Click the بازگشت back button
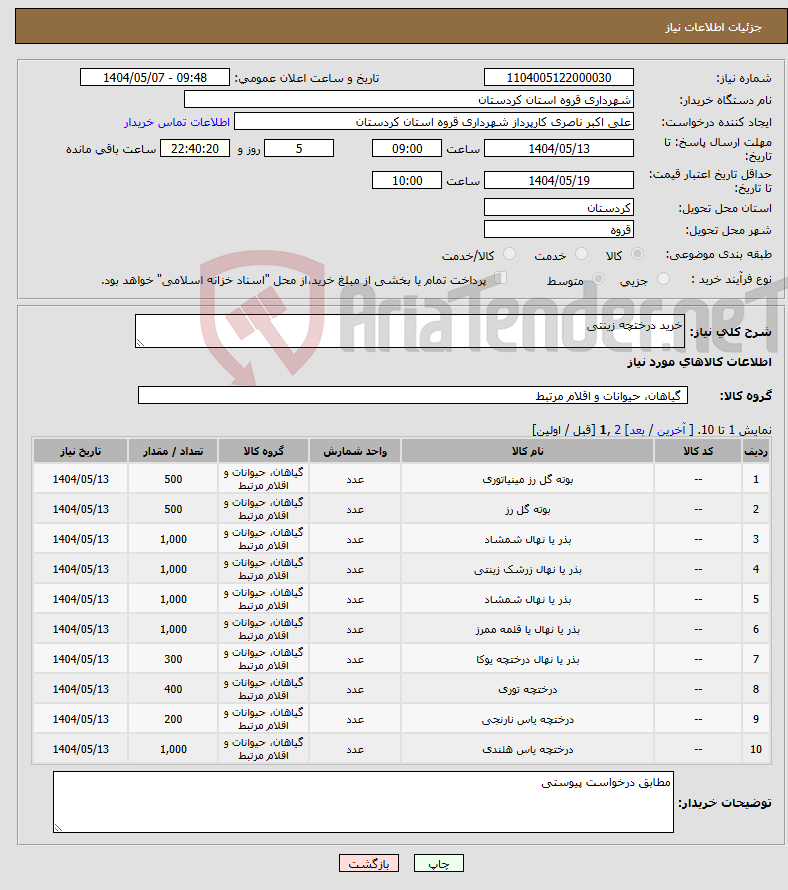 coord(369,863)
